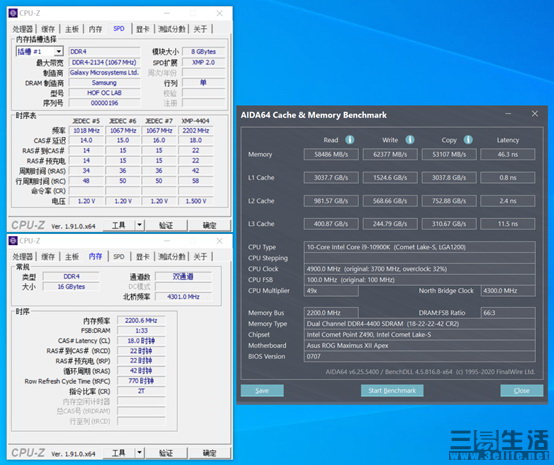Click the Close button in AIDA64
The image size is (554, 465).
click(521, 390)
